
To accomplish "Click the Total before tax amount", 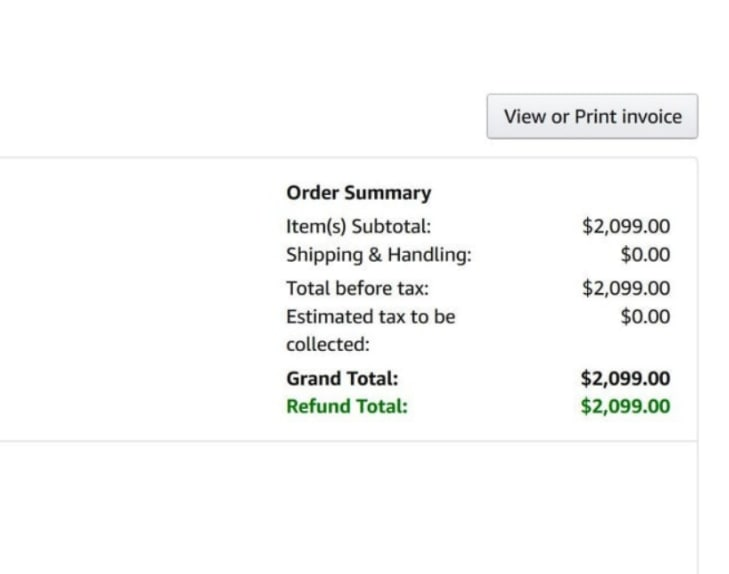I will click(x=625, y=288).
